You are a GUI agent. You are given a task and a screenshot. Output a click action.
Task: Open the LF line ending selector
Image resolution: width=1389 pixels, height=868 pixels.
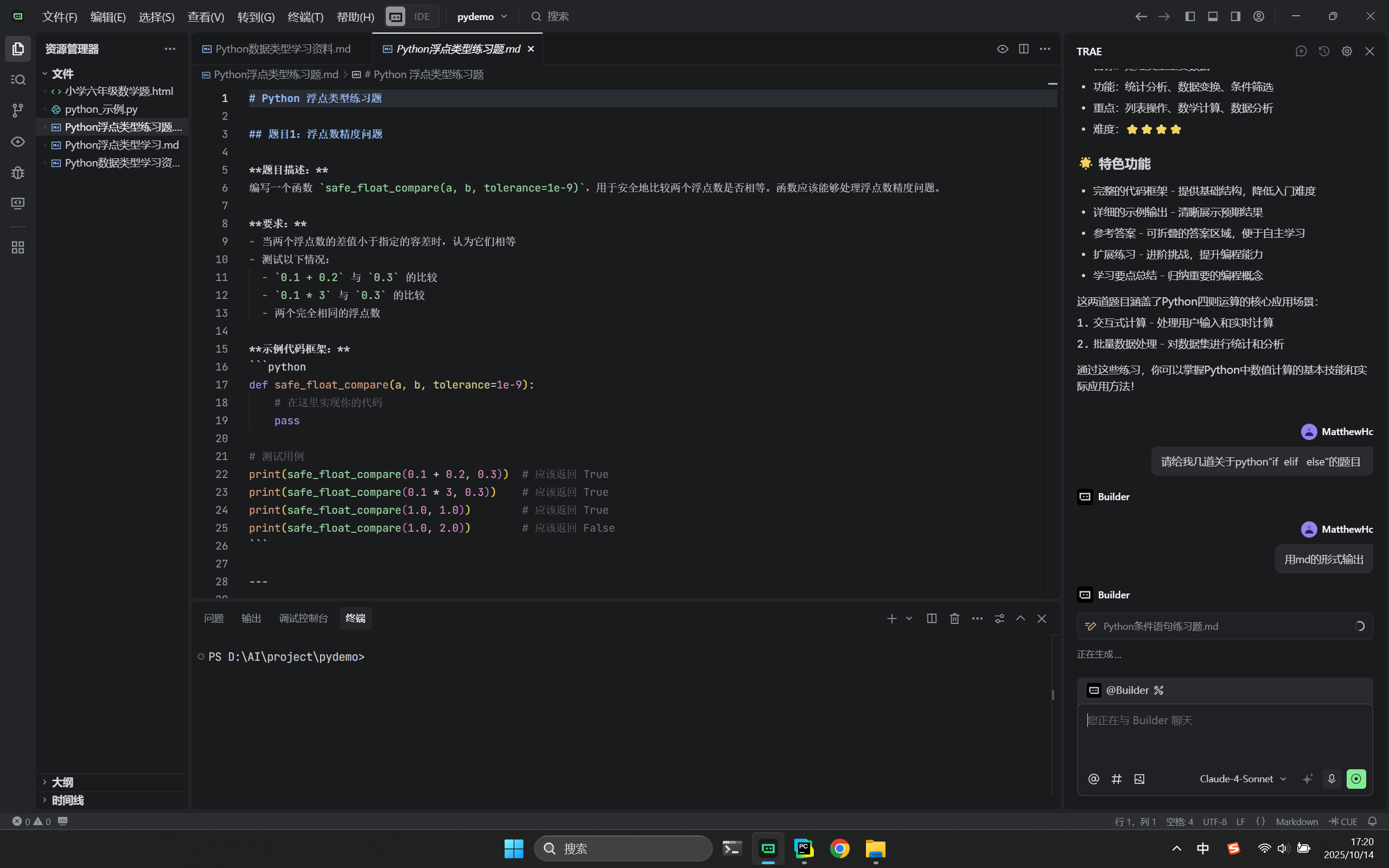click(1240, 821)
